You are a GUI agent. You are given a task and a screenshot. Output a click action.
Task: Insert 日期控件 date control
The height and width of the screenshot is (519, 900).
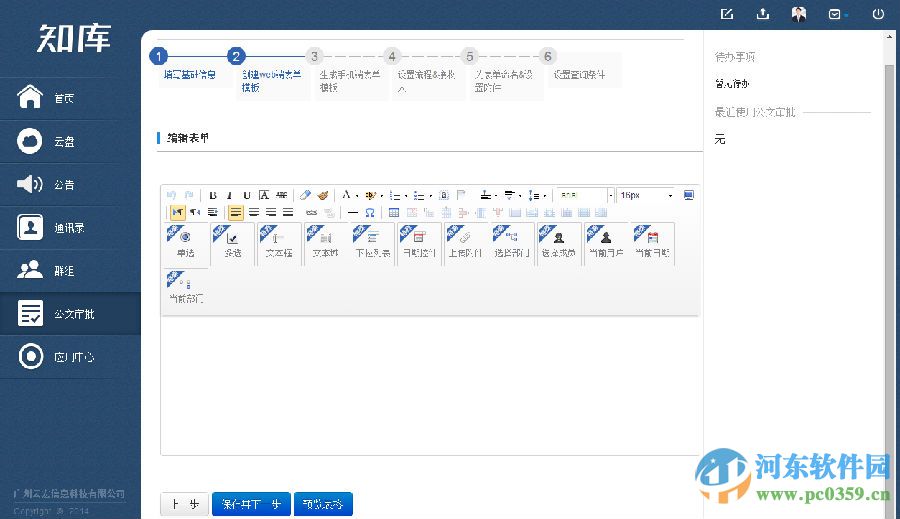point(419,243)
